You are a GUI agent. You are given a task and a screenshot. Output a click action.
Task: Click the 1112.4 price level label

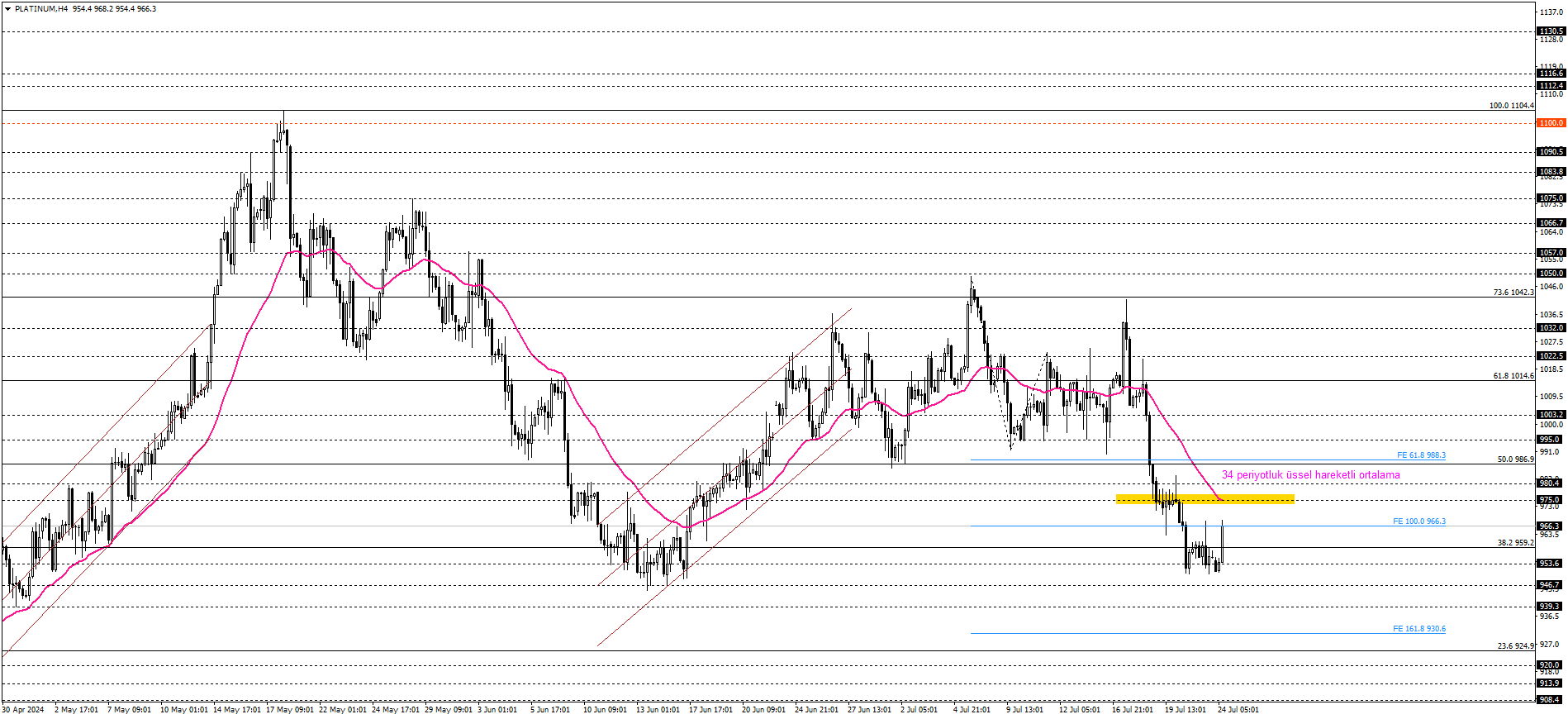[1551, 86]
